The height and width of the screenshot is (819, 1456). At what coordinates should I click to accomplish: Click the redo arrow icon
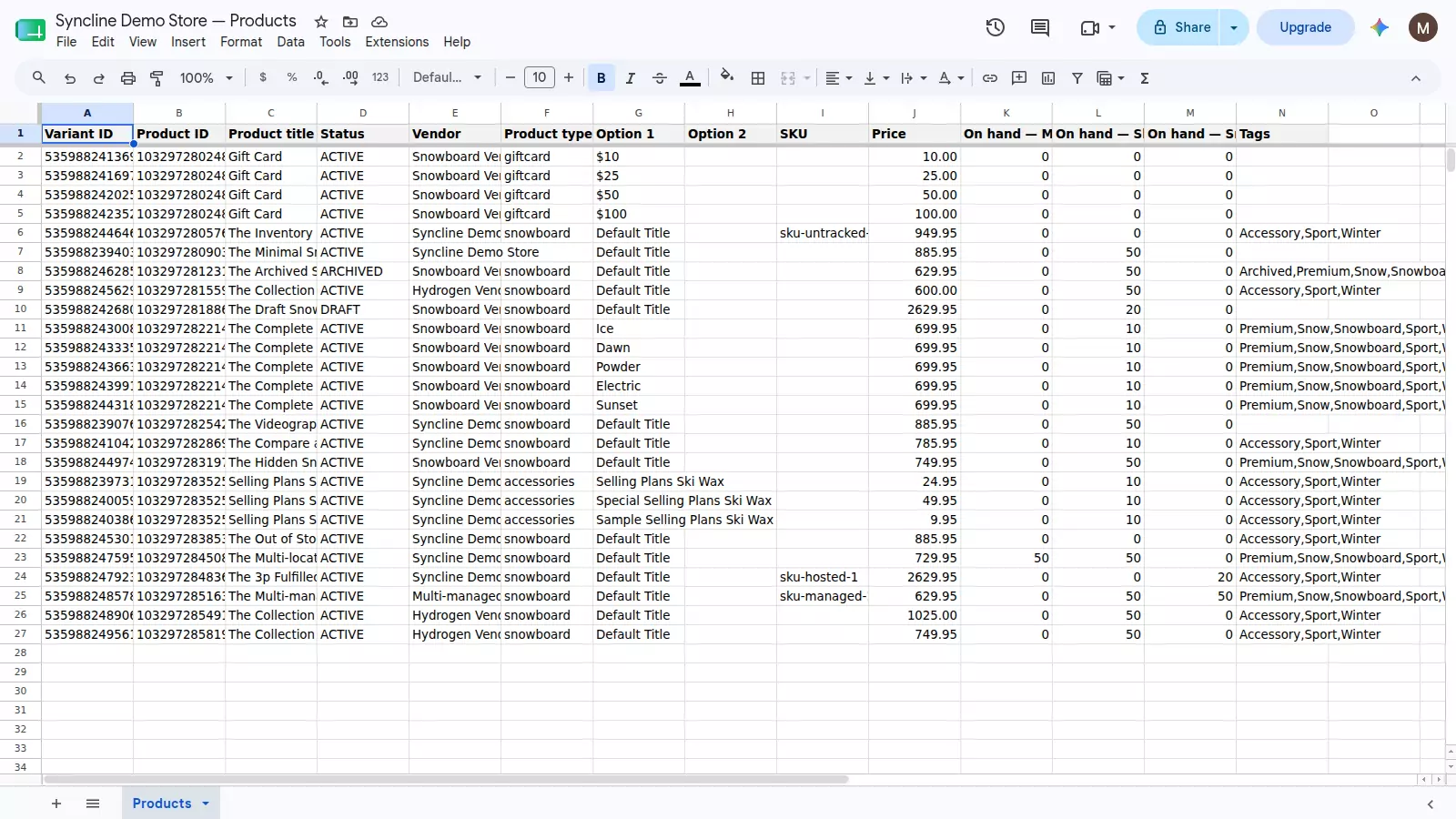[x=99, y=78]
